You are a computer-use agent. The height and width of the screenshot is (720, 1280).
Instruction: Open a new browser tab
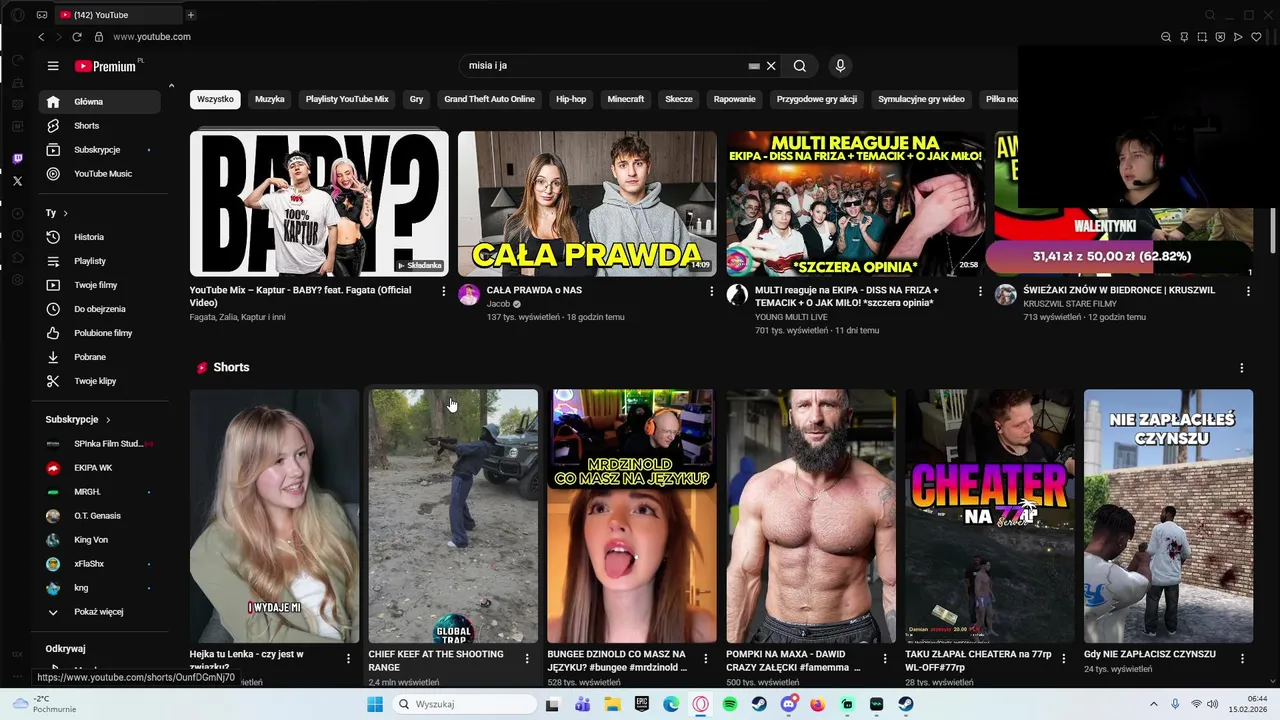tap(190, 15)
